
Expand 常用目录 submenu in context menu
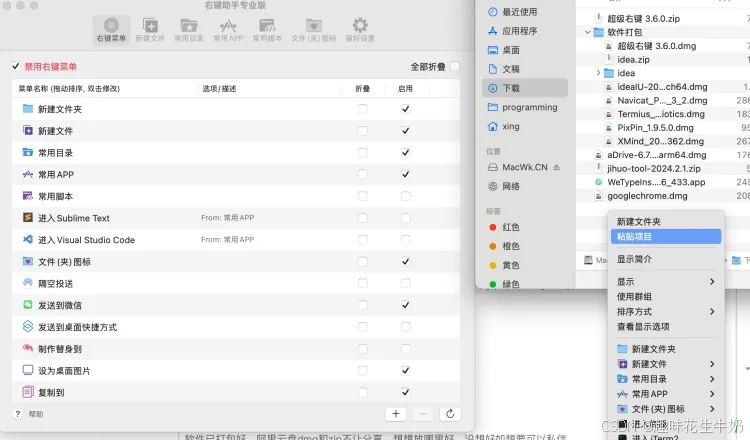click(x=712, y=379)
